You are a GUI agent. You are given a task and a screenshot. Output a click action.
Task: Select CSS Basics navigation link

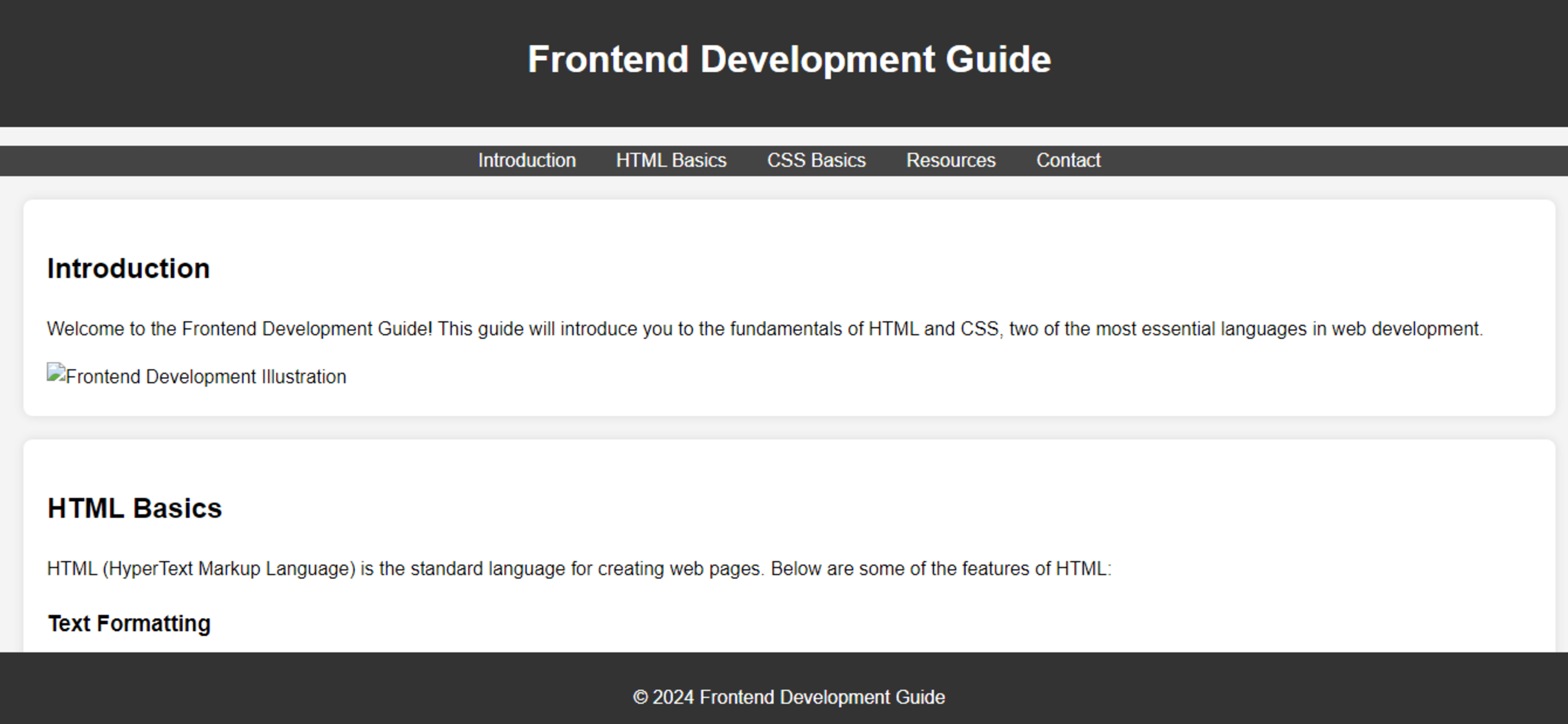point(816,160)
